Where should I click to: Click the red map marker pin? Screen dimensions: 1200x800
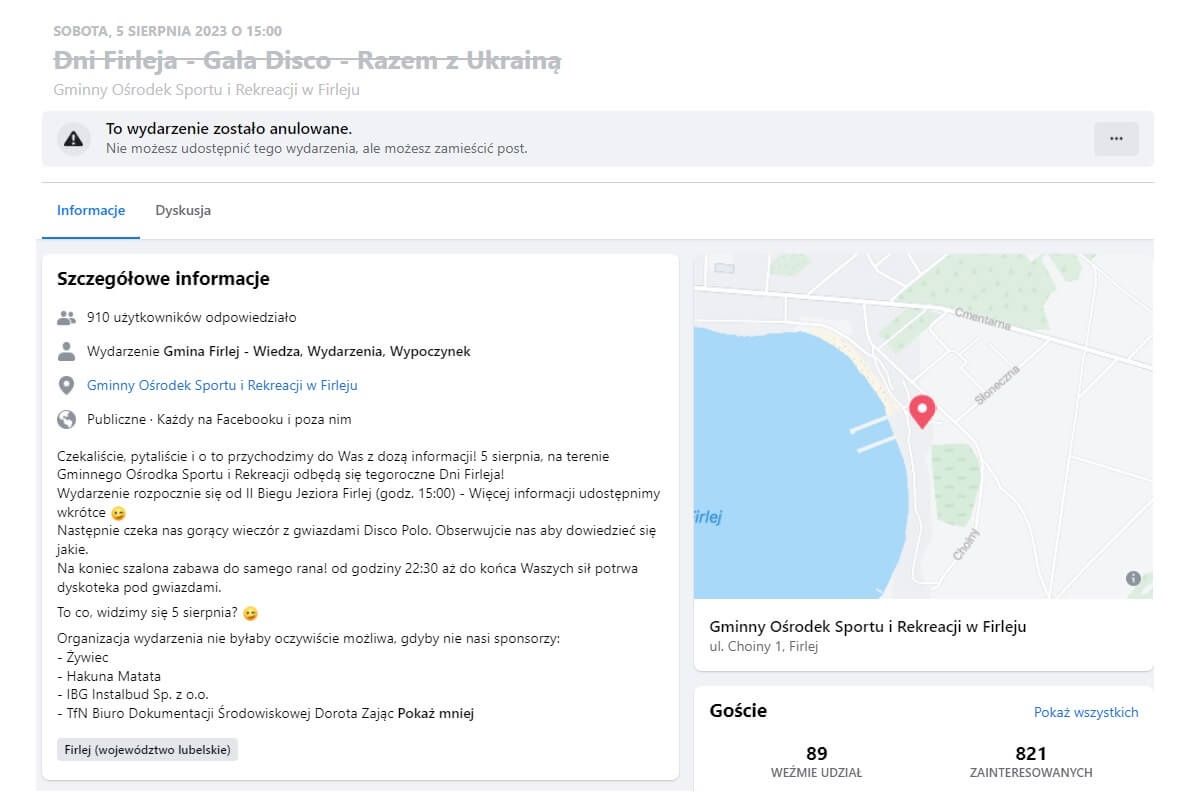922,411
